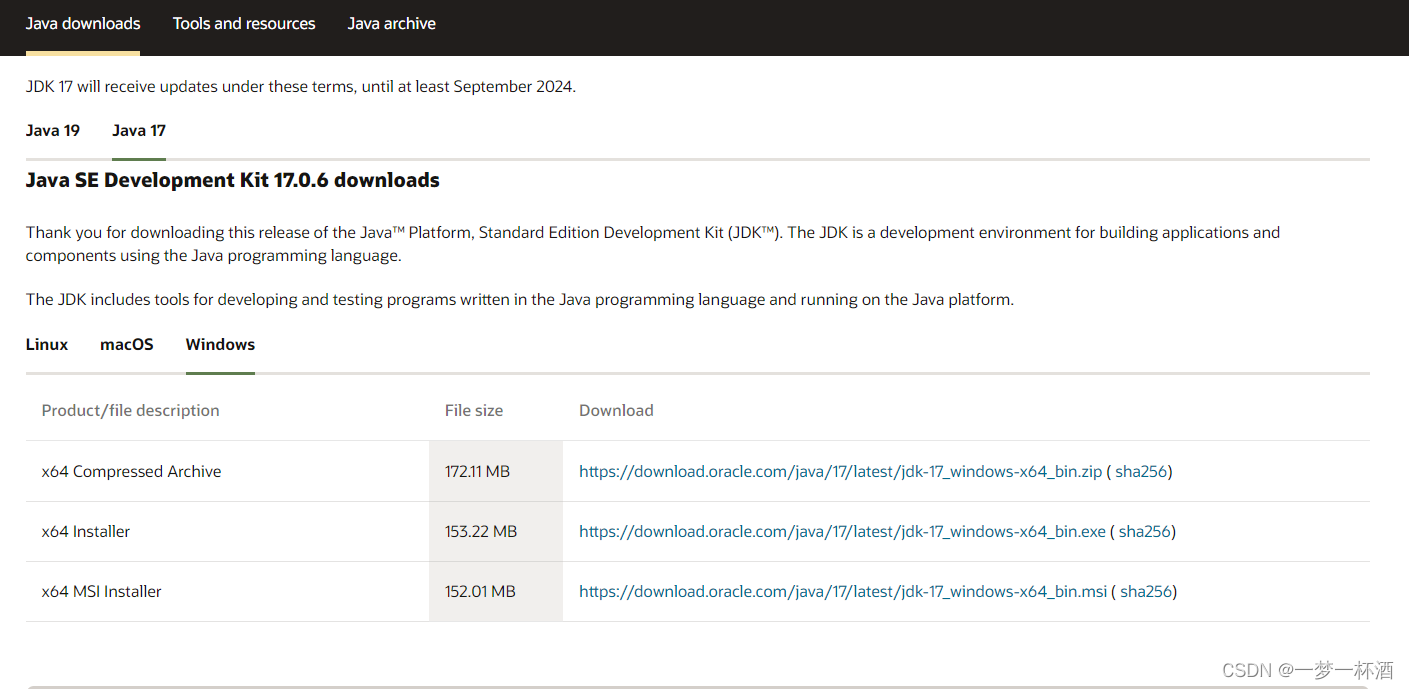The image size is (1409, 689).
Task: Select the Windows downloads tab
Action: [220, 345]
